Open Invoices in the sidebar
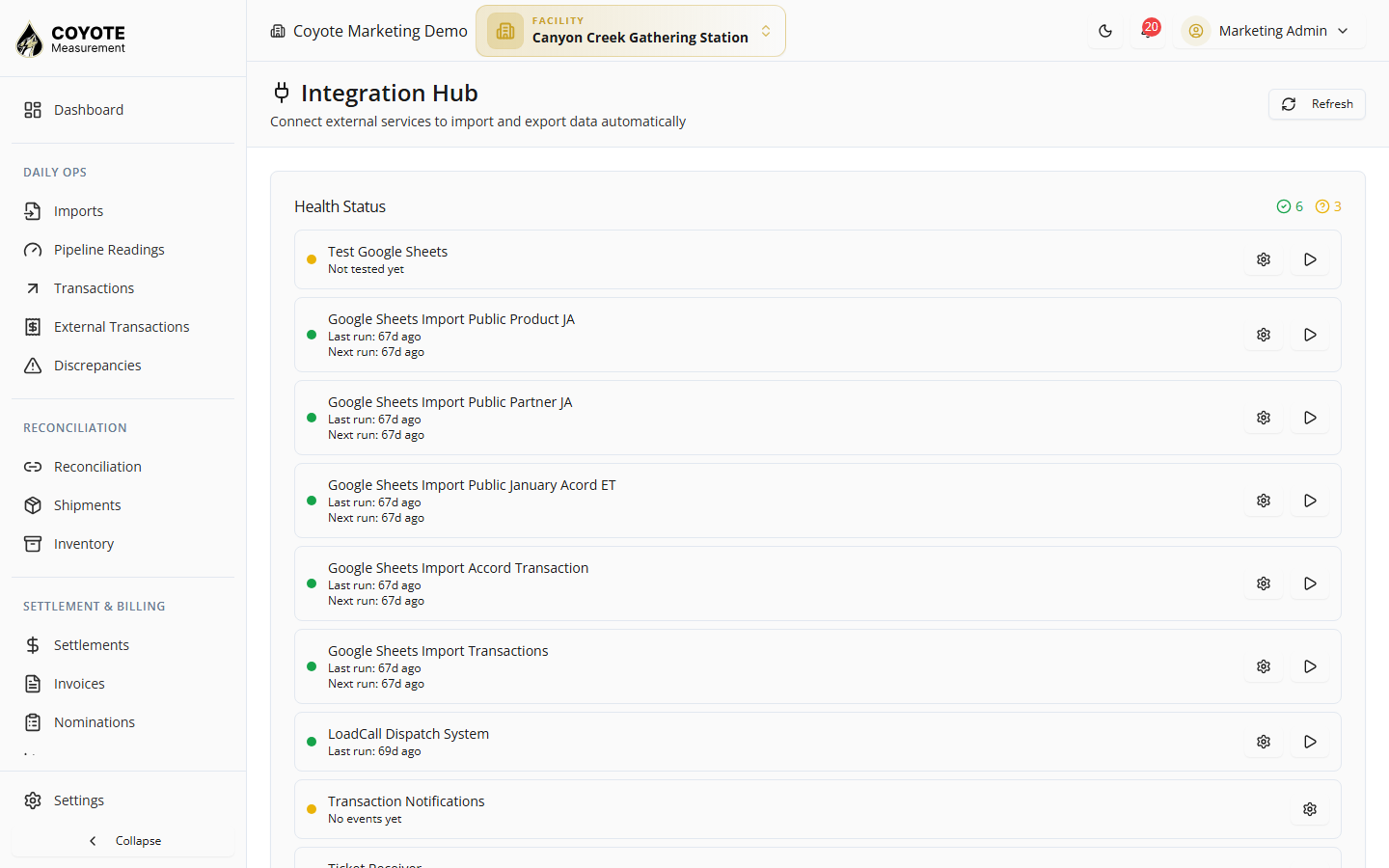 tap(123, 684)
